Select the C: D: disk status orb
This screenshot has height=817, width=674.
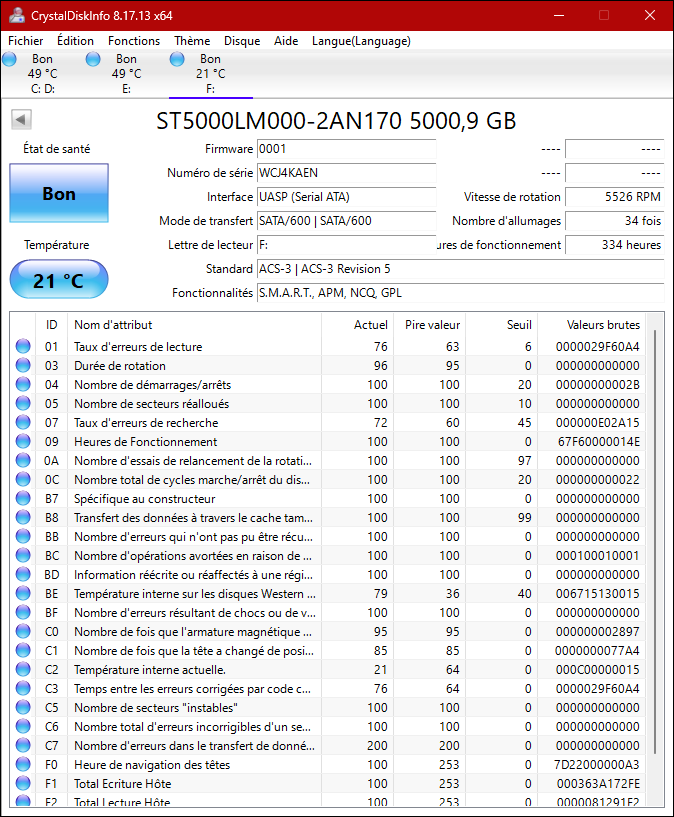(x=10, y=60)
